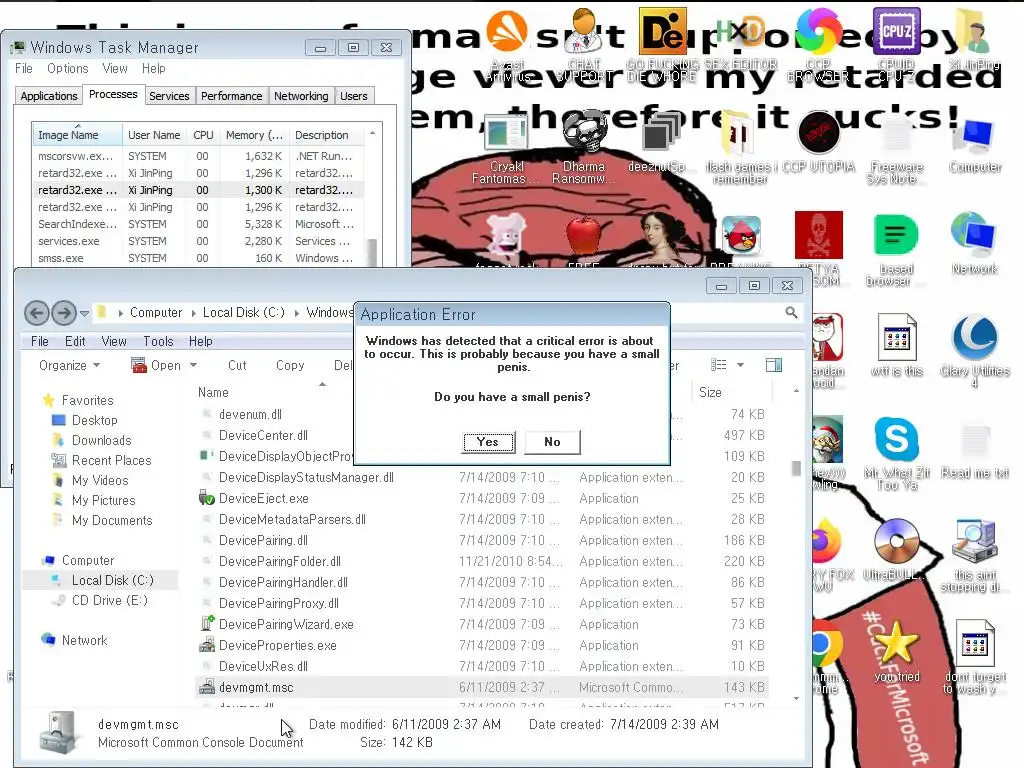Click No in the Application Error dialog

552,442
